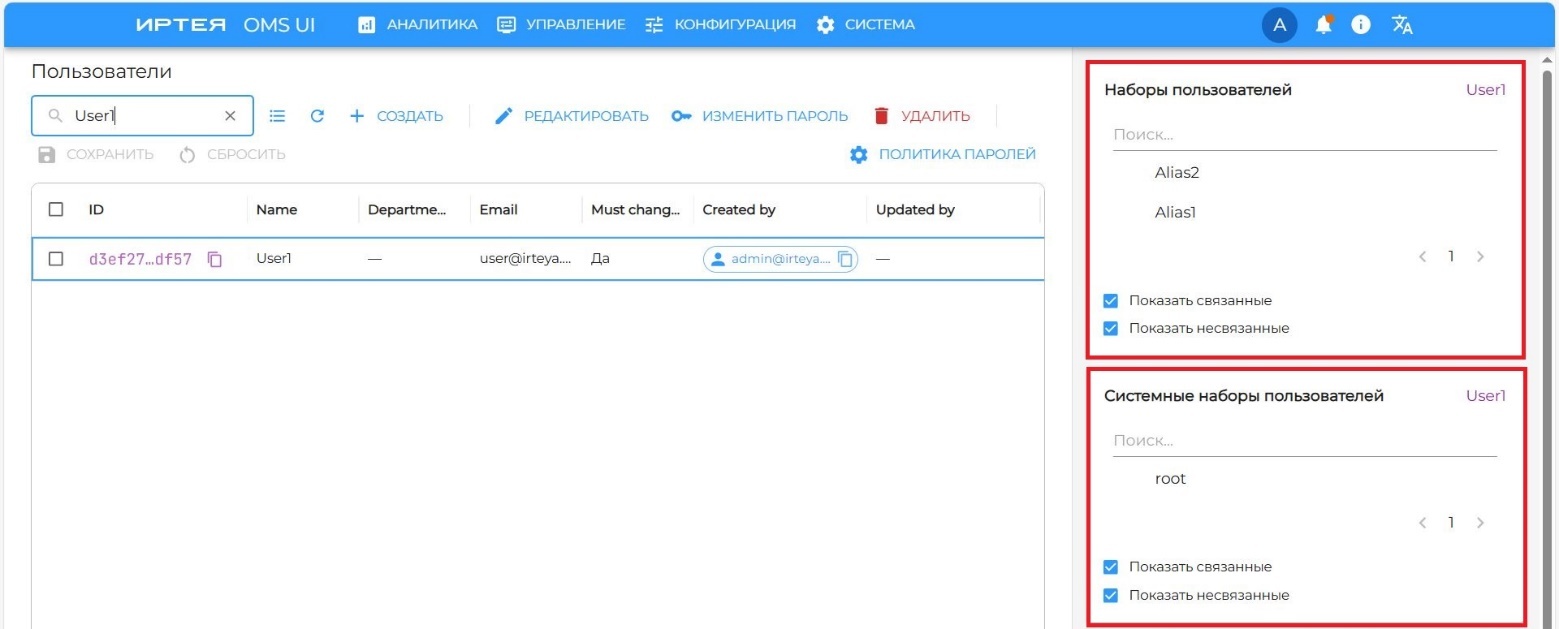This screenshot has height=629, width=1559.
Task: Open the КОНФИГУРАЦИЯ menu
Action: [720, 24]
